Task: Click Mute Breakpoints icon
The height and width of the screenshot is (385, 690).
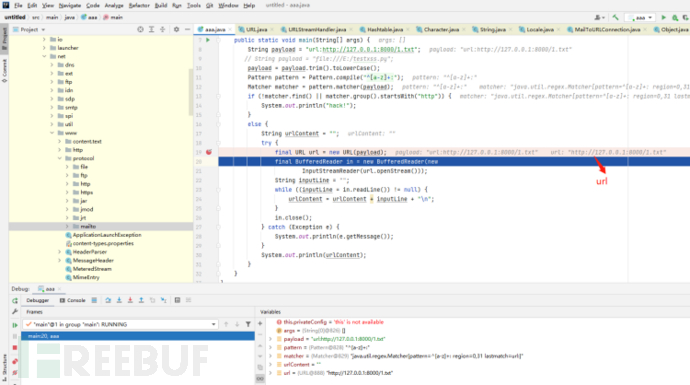Action: [15, 373]
